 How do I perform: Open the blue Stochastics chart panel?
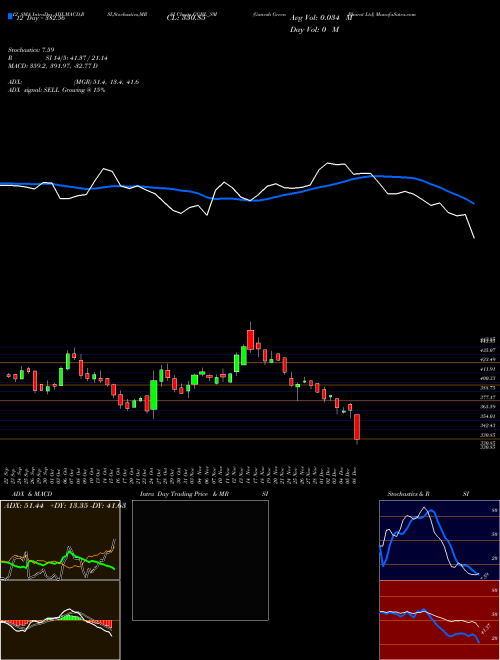click(x=439, y=540)
